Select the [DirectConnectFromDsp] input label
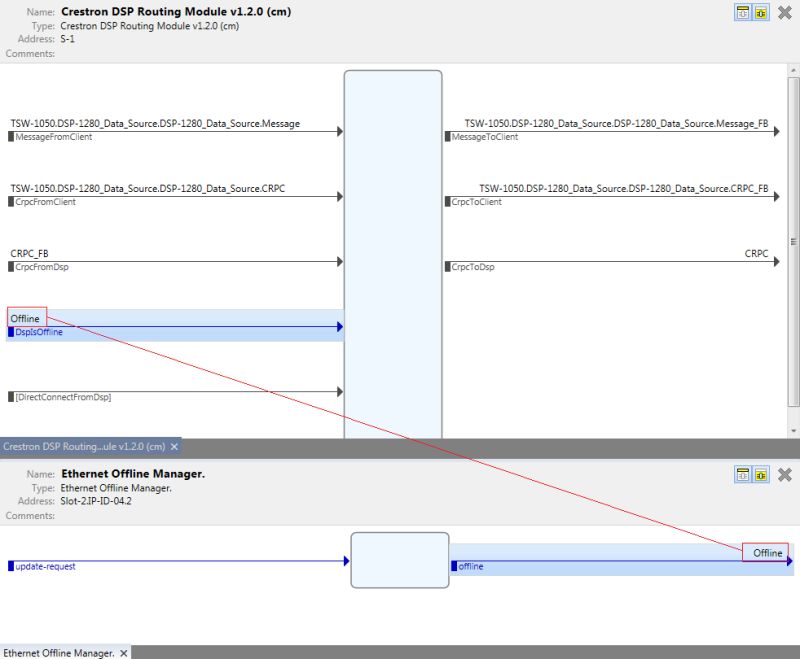 click(63, 397)
